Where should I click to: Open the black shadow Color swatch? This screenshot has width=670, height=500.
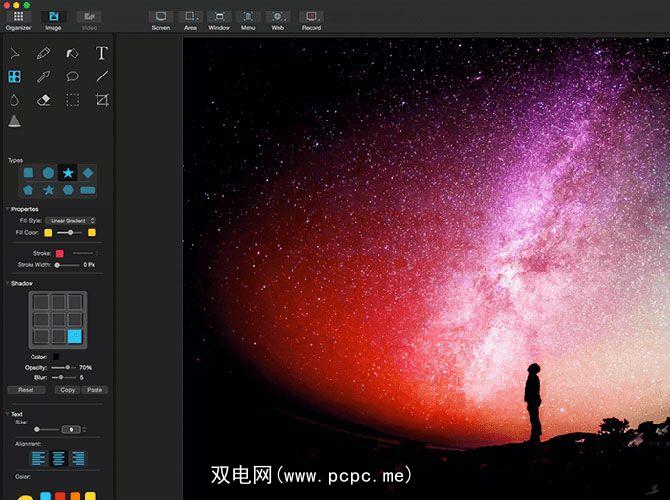56,356
